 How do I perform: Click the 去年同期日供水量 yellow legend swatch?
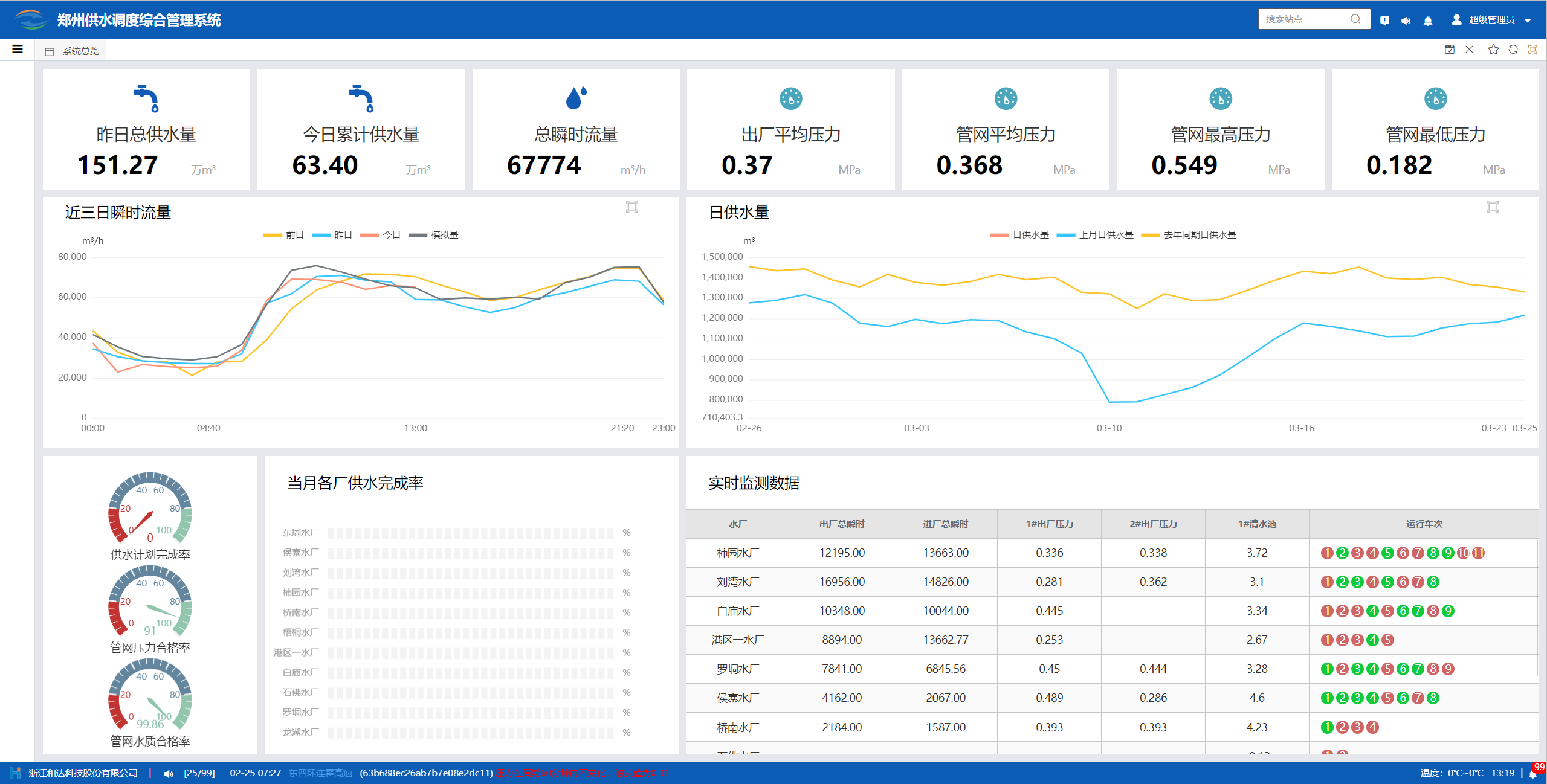pos(1150,235)
